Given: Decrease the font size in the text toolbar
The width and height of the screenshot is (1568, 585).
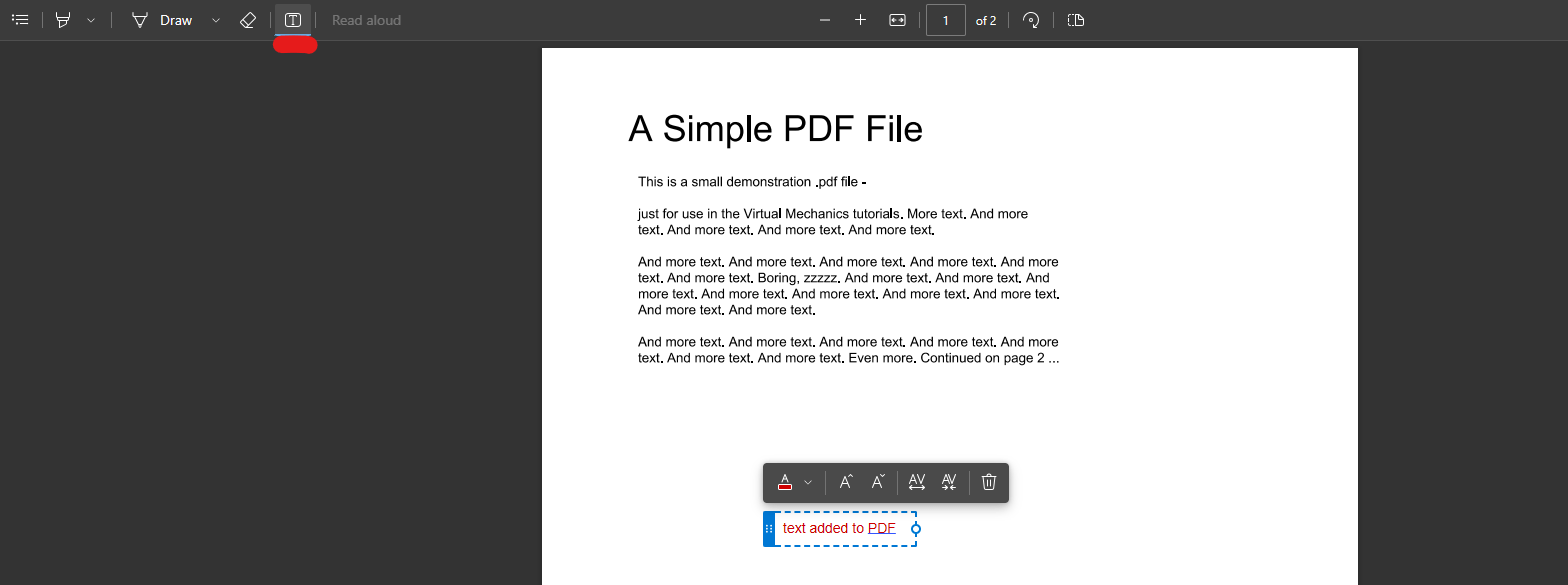Looking at the screenshot, I should pyautogui.click(x=878, y=482).
